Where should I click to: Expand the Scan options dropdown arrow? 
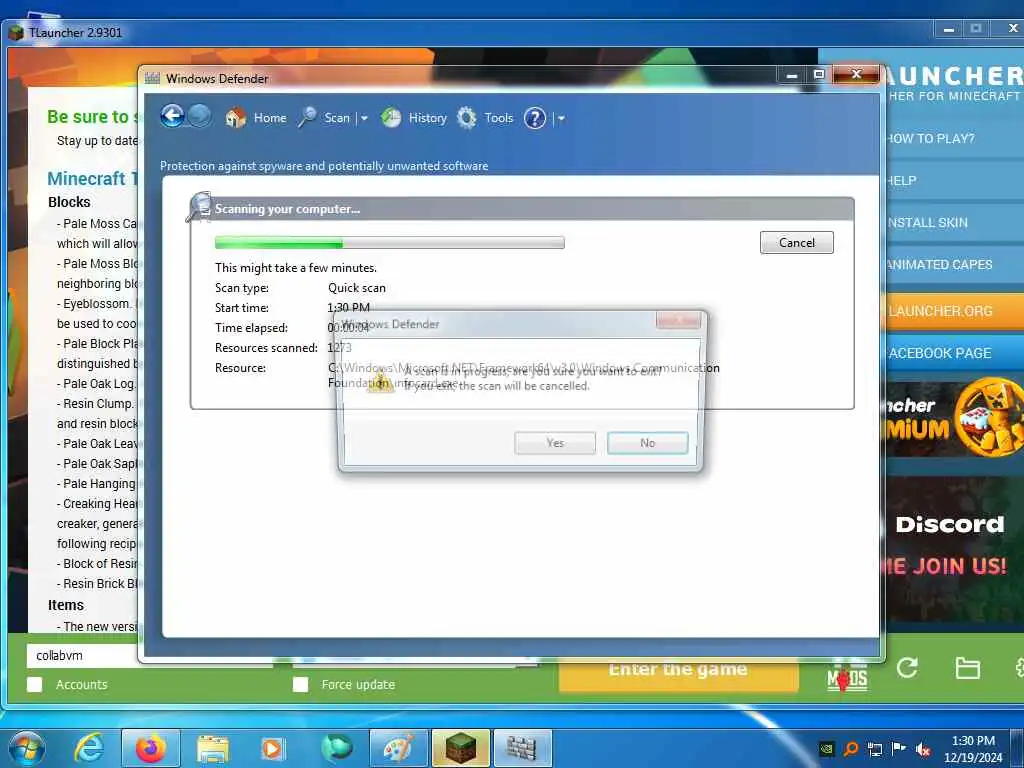(364, 118)
